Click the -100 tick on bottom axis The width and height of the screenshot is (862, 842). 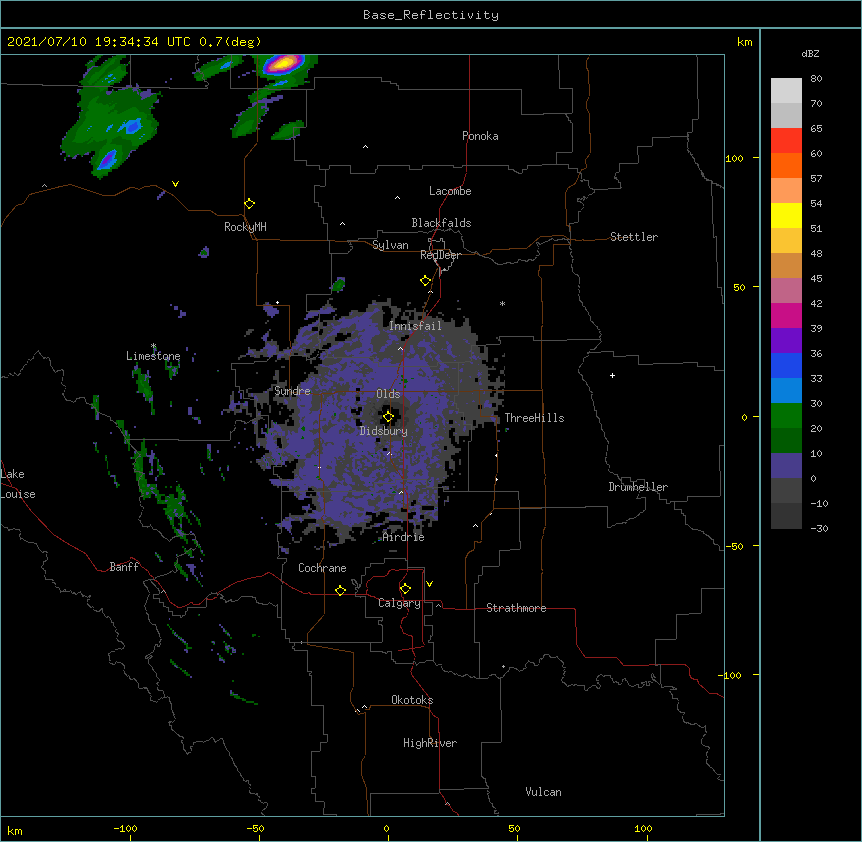click(125, 828)
